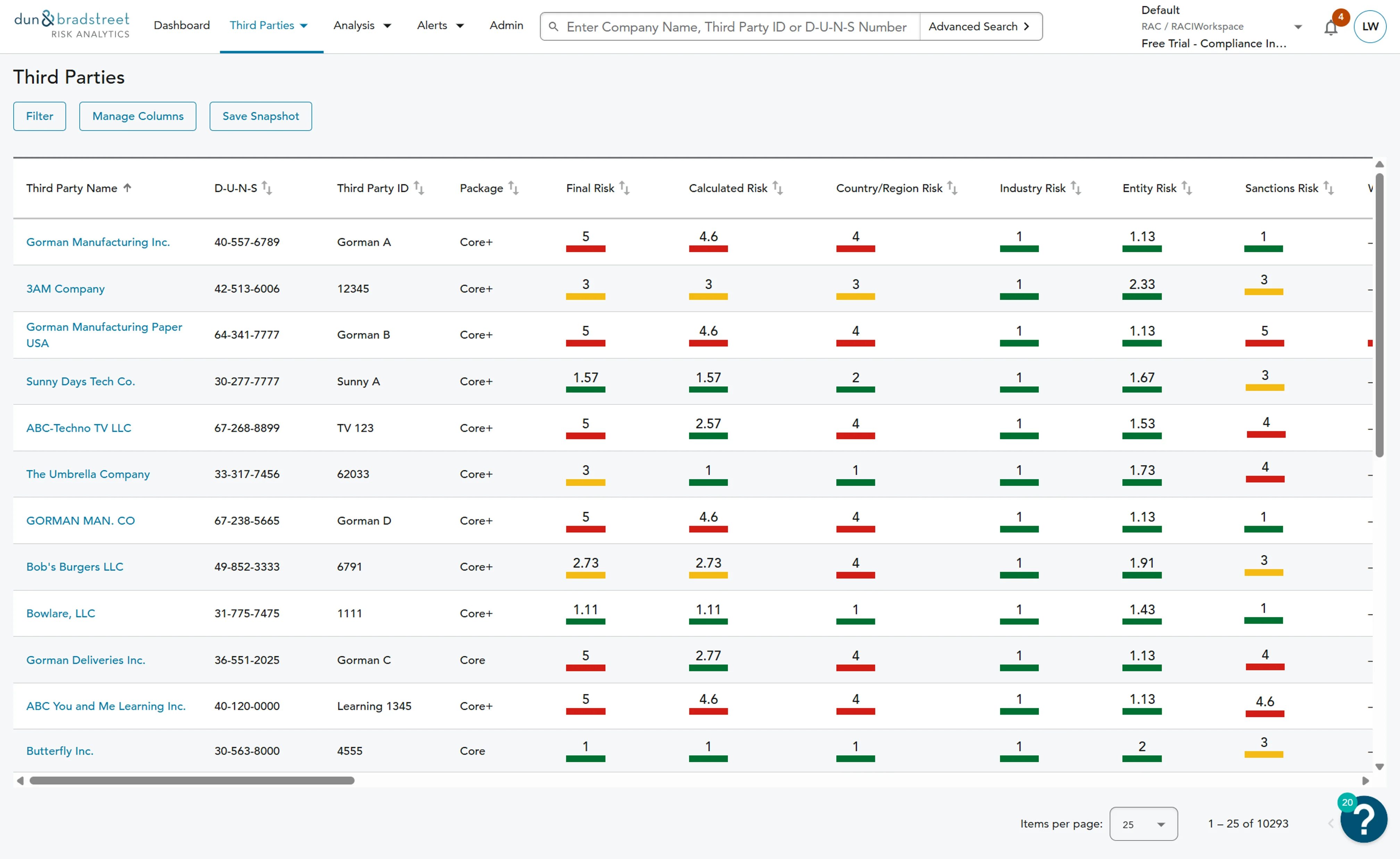
Task: Click Calculated Risk 2.57 for ABC-Techno TV
Action: (708, 423)
